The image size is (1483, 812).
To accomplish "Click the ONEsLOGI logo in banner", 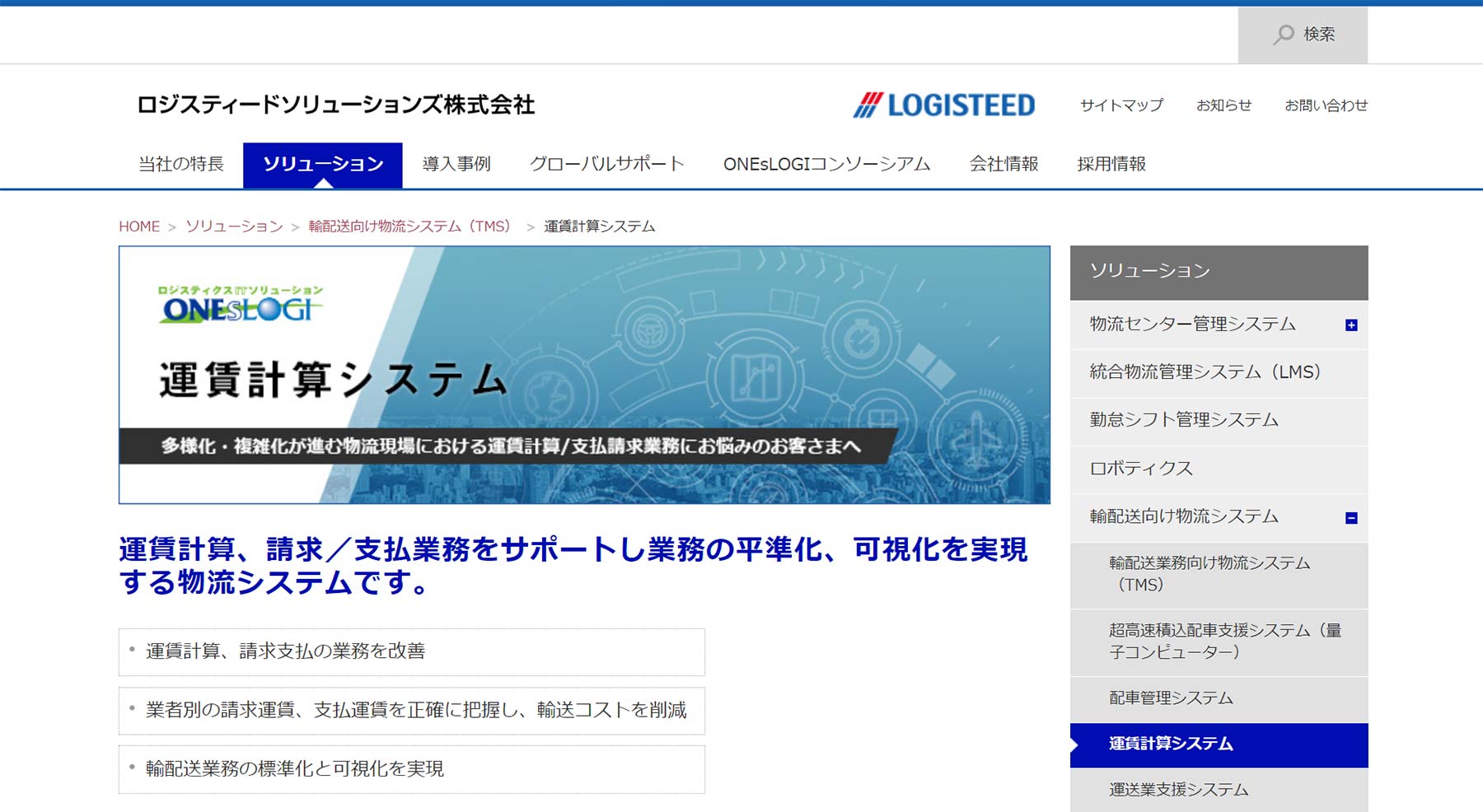I will pyautogui.click(x=241, y=304).
